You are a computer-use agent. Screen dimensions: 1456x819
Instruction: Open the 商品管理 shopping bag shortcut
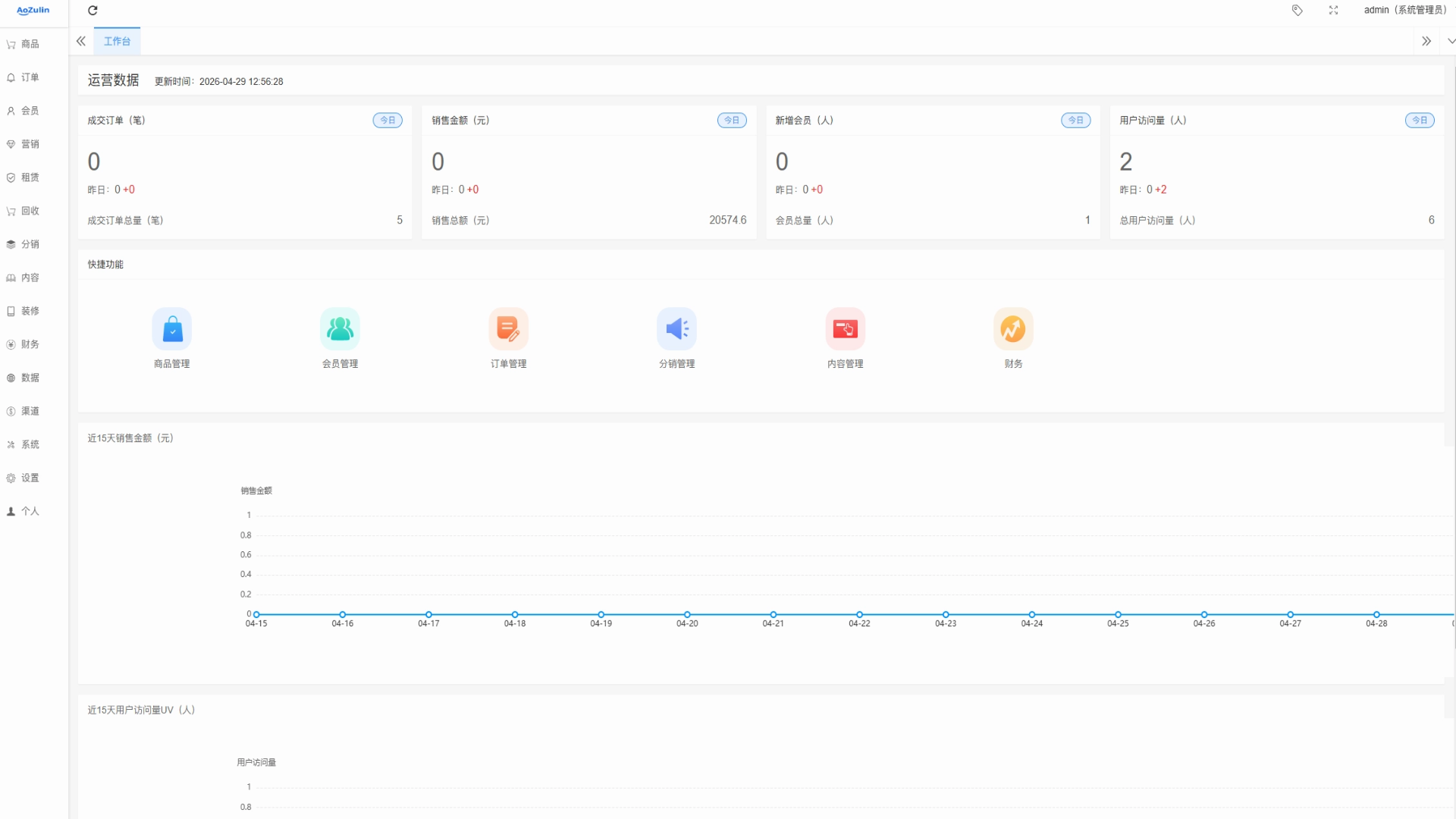coord(172,329)
